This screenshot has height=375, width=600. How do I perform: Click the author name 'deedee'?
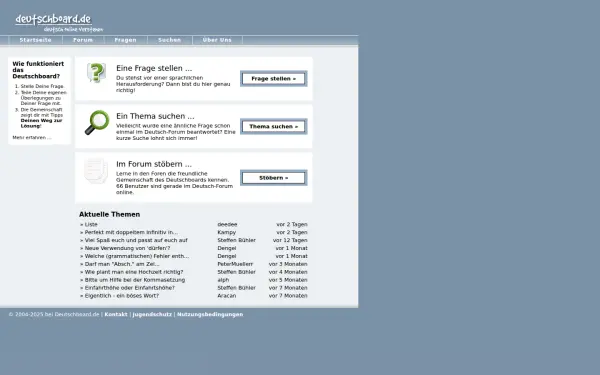point(227,225)
